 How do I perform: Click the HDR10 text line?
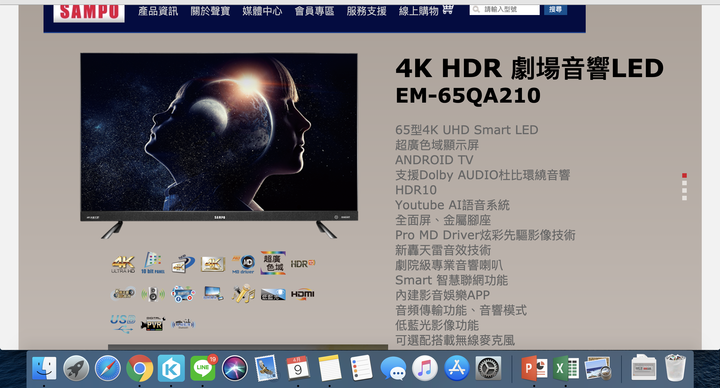coord(416,190)
